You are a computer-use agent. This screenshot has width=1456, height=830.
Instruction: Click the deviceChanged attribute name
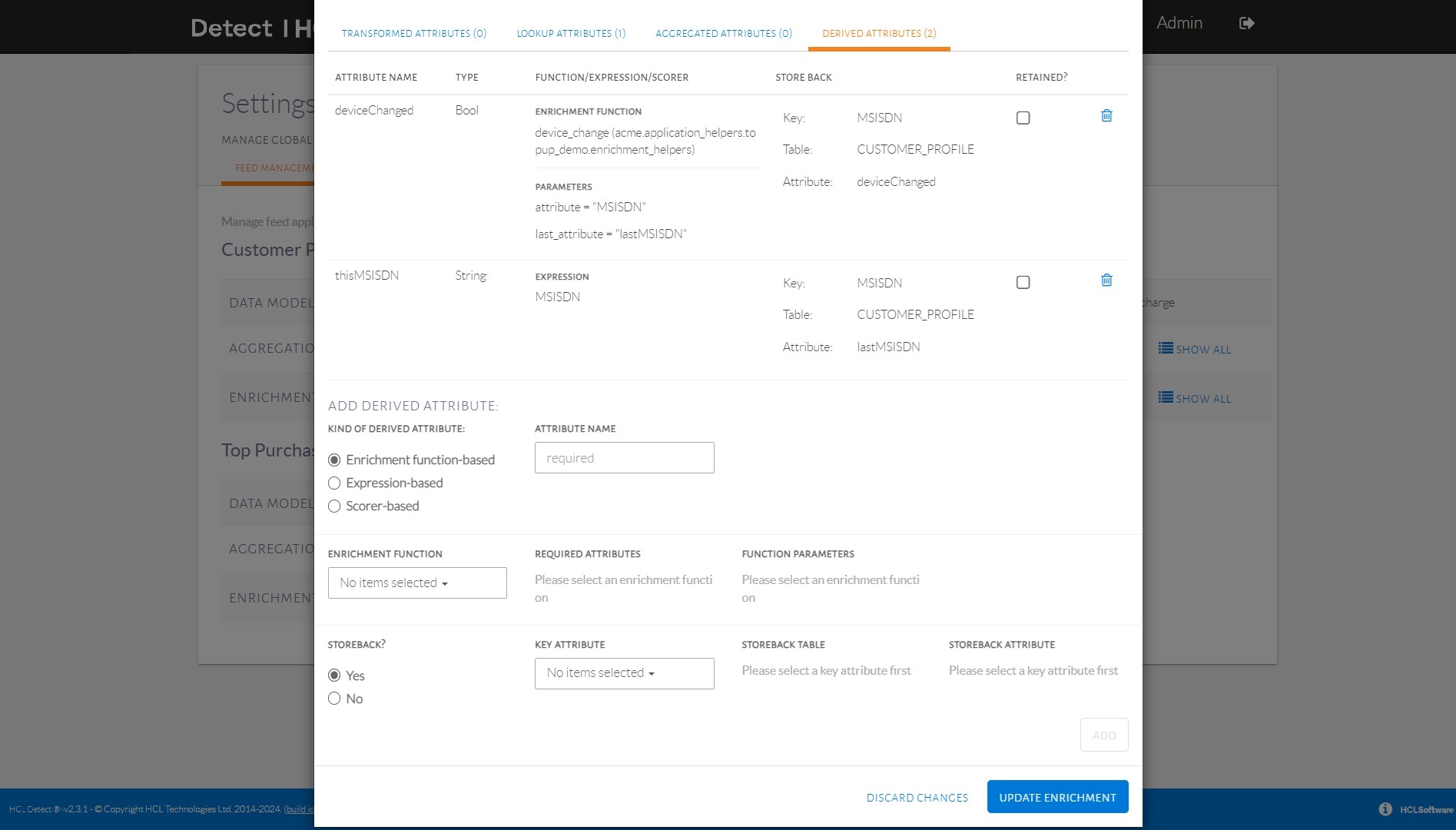pyautogui.click(x=374, y=111)
